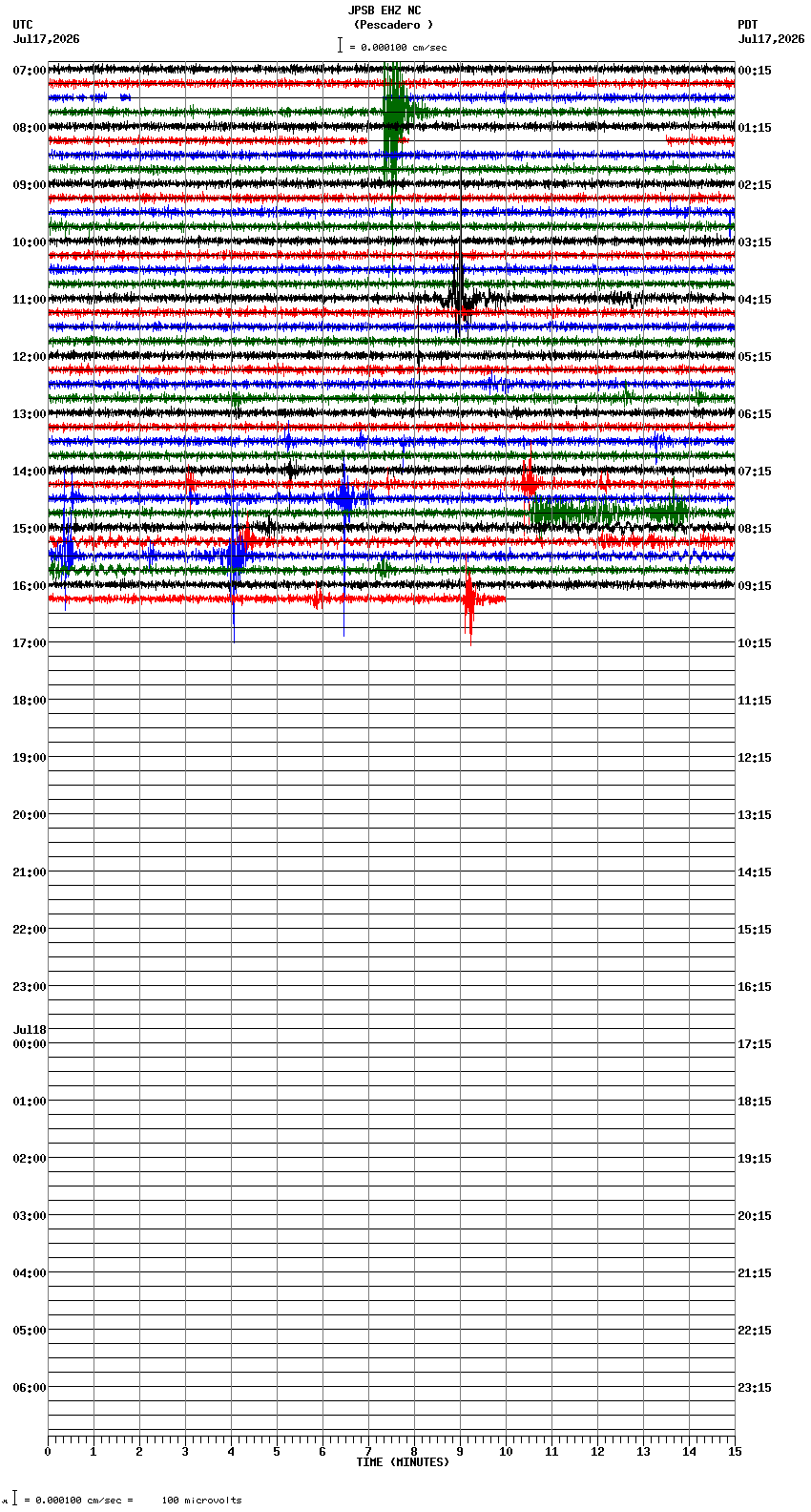Viewport: 811px width, 1512px height.
Task: Select the 11:00 UTC row label
Action: click(x=30, y=300)
